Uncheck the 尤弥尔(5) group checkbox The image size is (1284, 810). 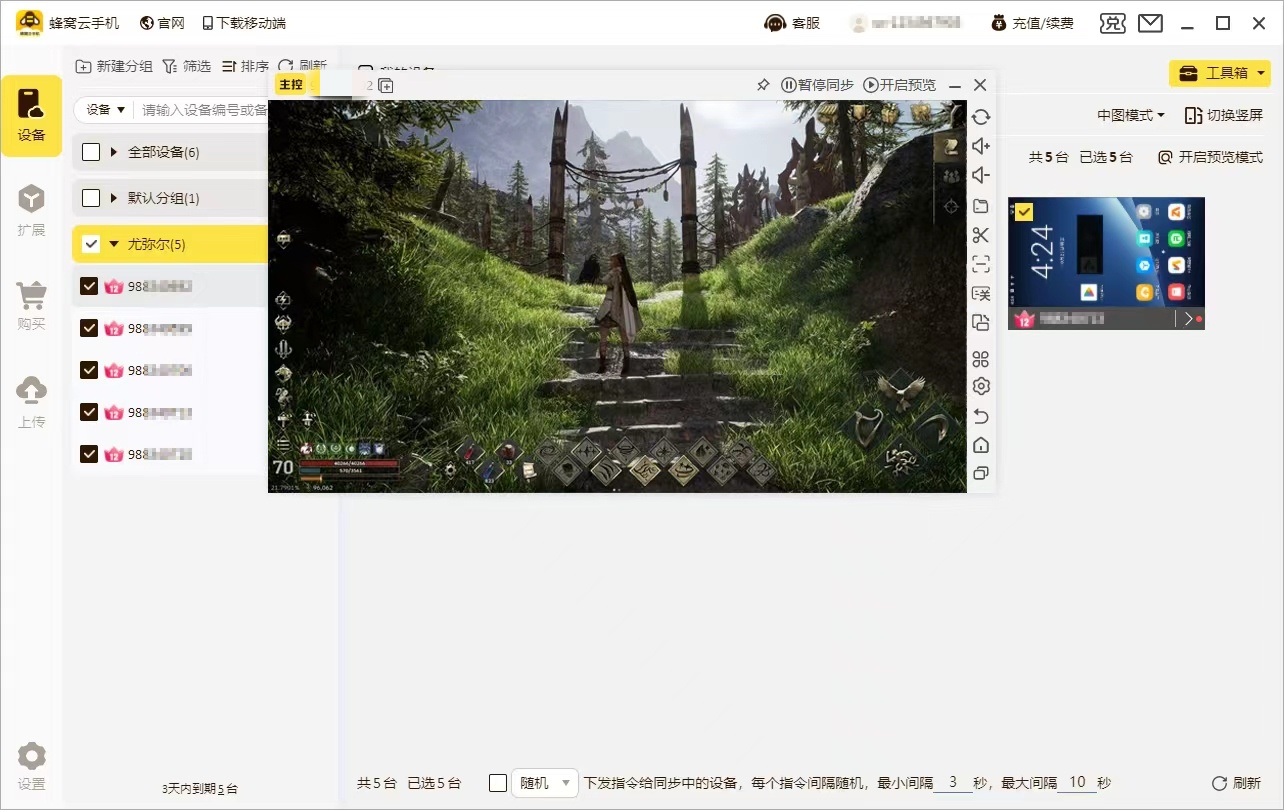point(91,244)
